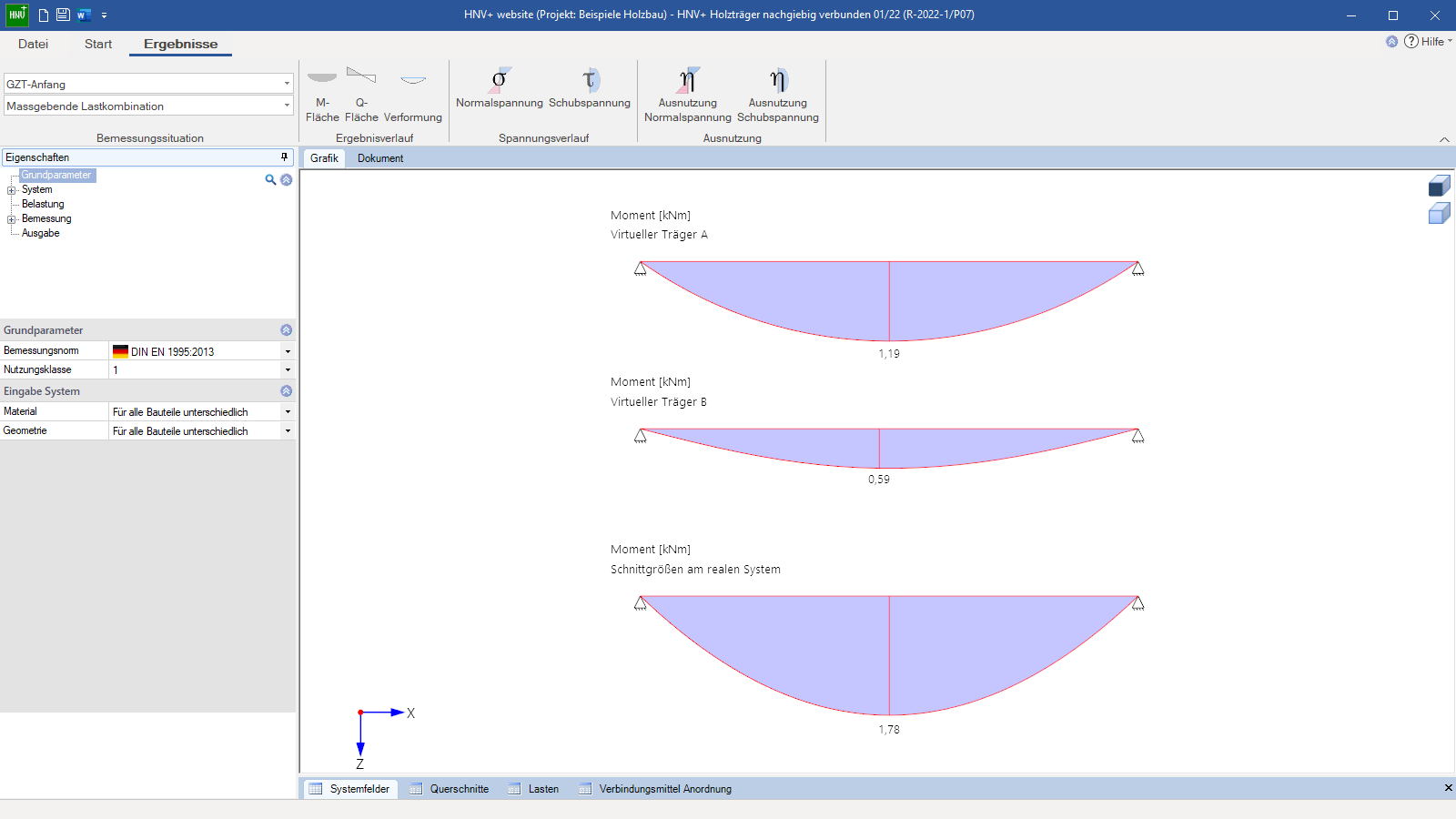Click the blue icon beside Hilfe
The height and width of the screenshot is (819, 1456).
coord(1391,41)
